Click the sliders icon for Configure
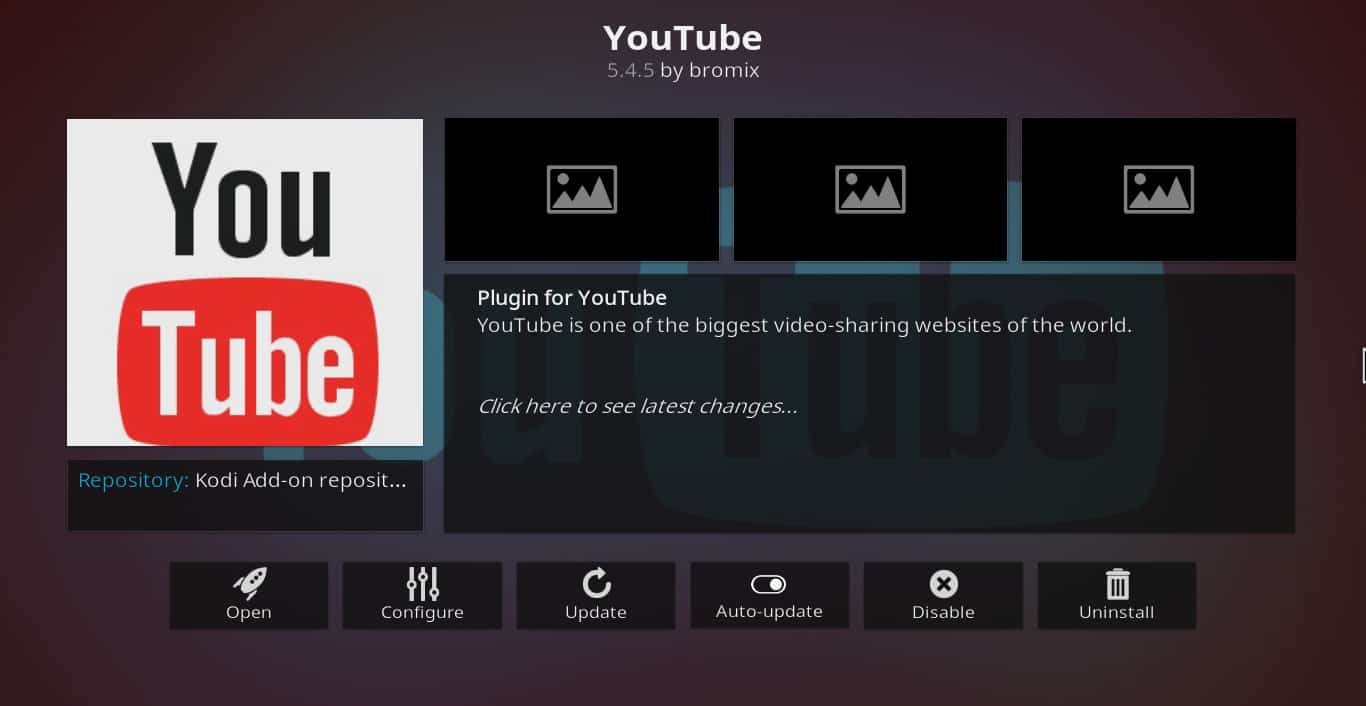Viewport: 1366px width, 706px height. pos(422,584)
